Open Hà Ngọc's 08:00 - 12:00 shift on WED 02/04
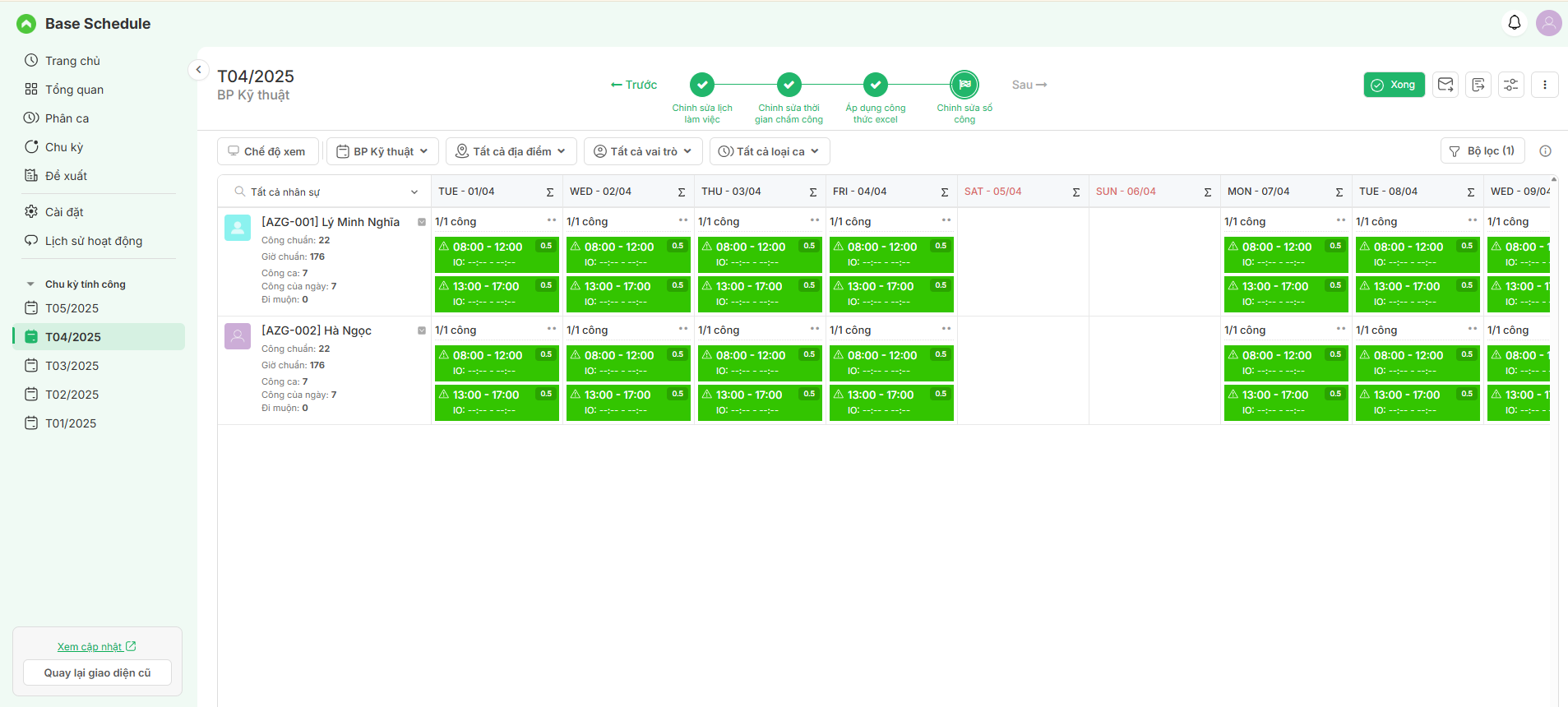Screen dimensions: 1568x707 pos(628,363)
